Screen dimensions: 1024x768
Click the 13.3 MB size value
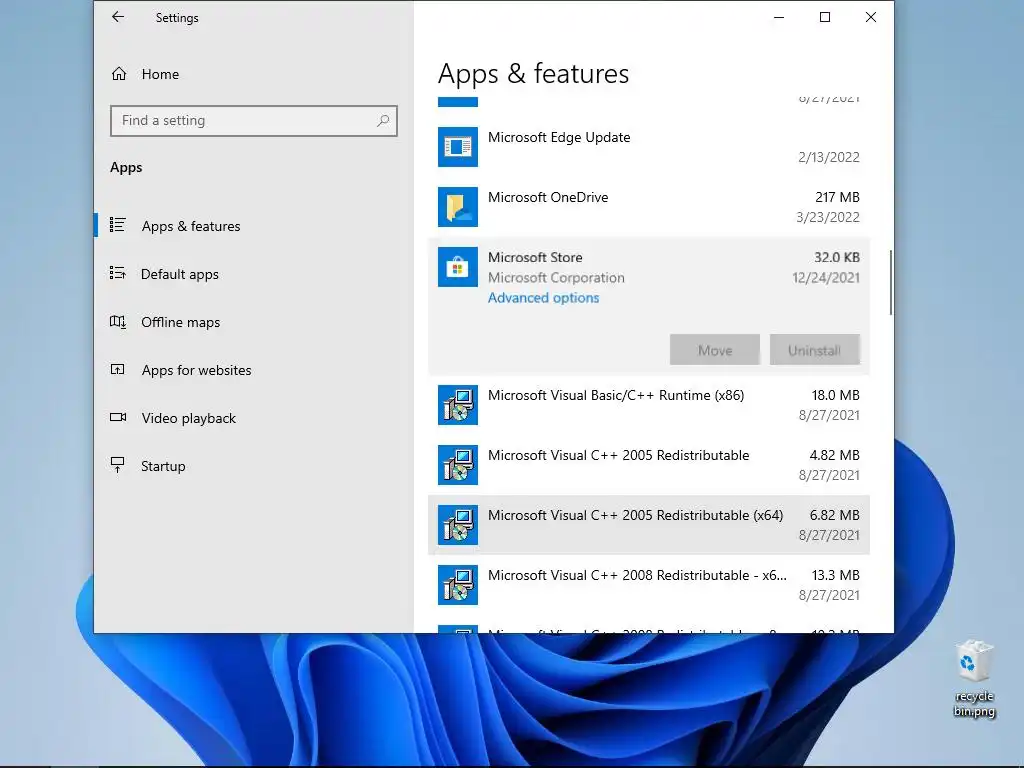(x=835, y=575)
